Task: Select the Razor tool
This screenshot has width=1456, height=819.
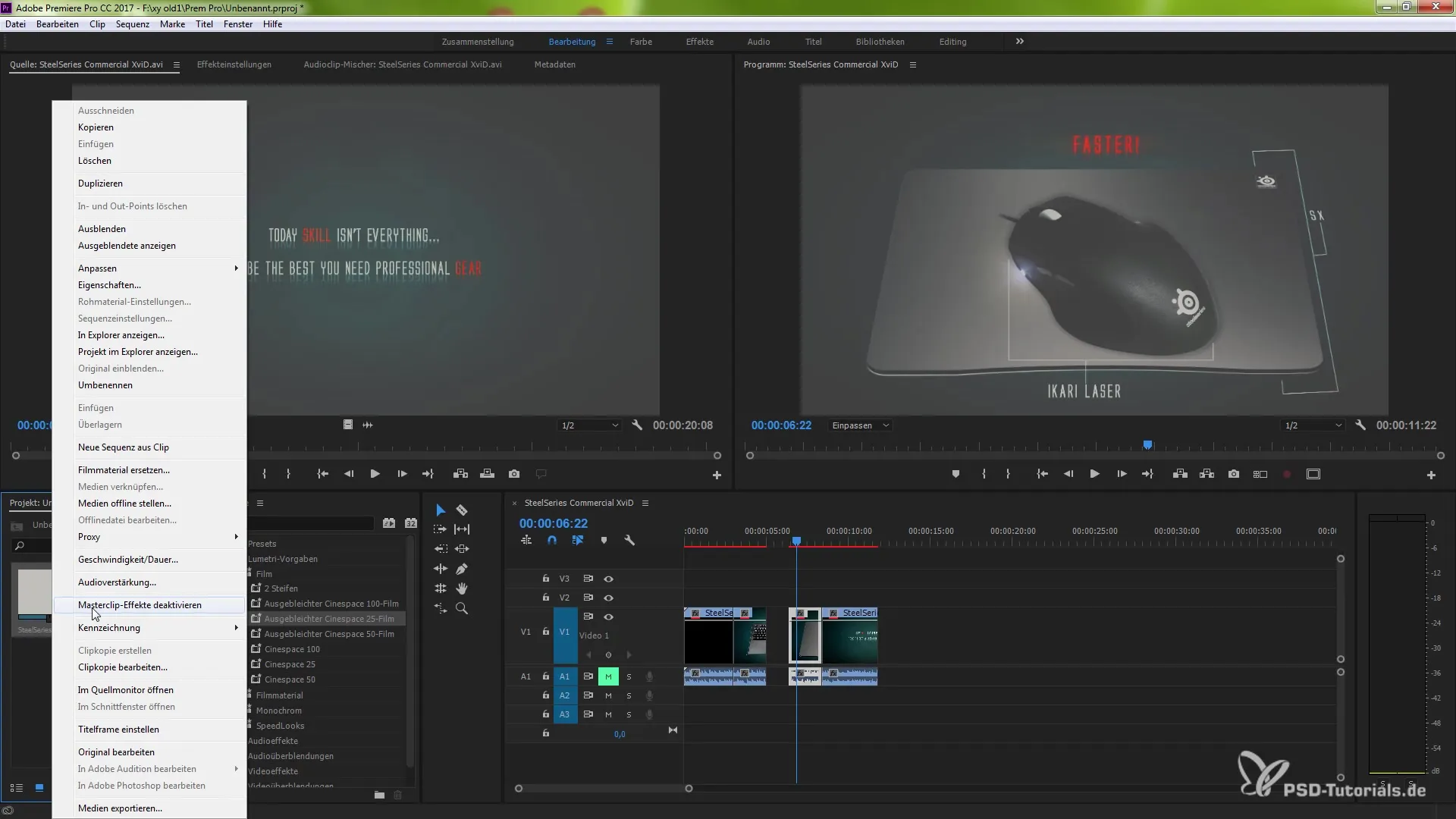Action: pyautogui.click(x=462, y=510)
